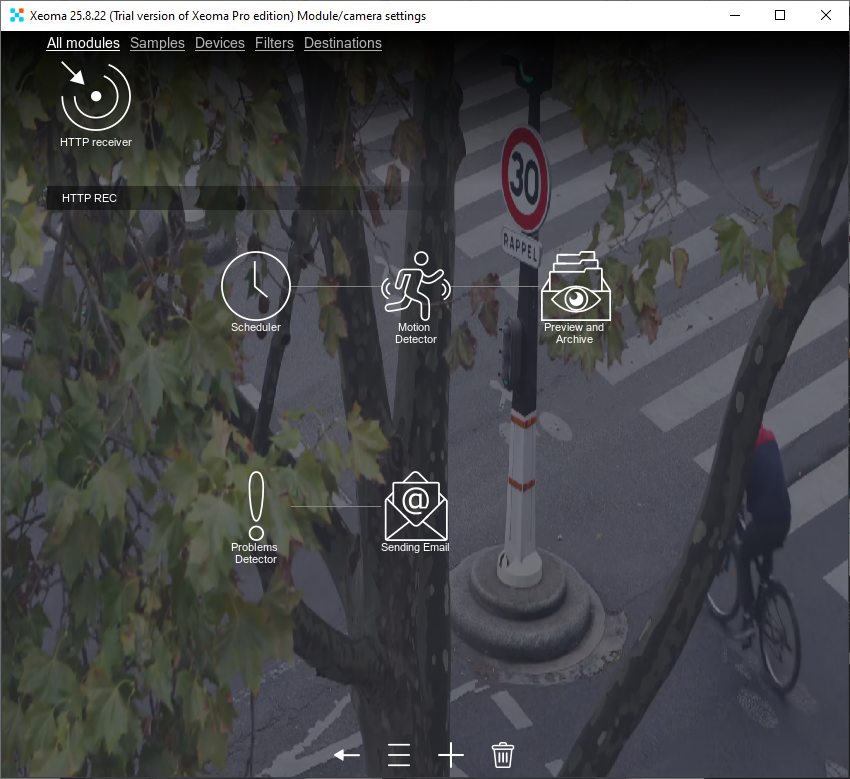Open the Scheduler module settings
Image resolution: width=850 pixels, height=779 pixels.
point(256,286)
